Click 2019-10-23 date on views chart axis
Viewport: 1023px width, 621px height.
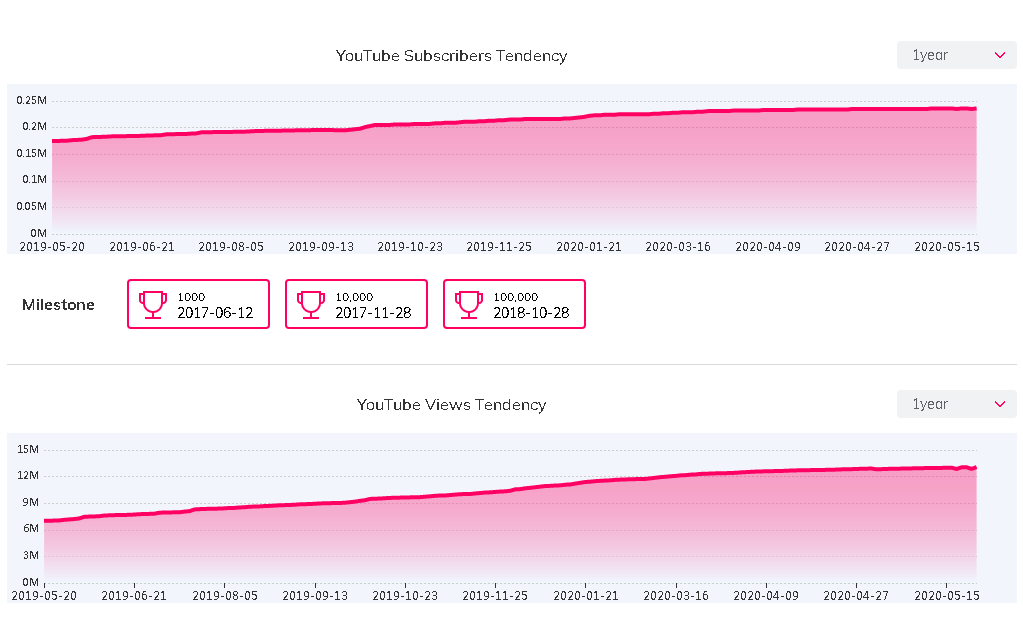(406, 595)
